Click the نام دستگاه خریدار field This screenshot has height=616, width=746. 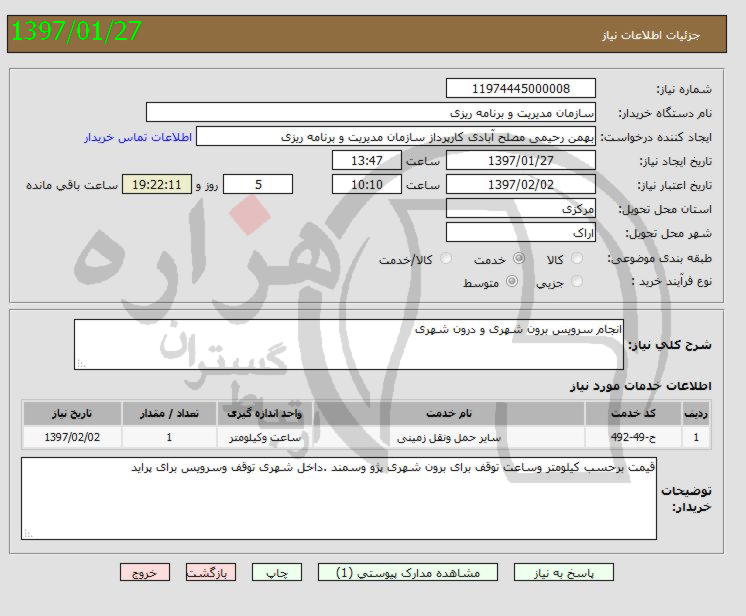(371, 112)
